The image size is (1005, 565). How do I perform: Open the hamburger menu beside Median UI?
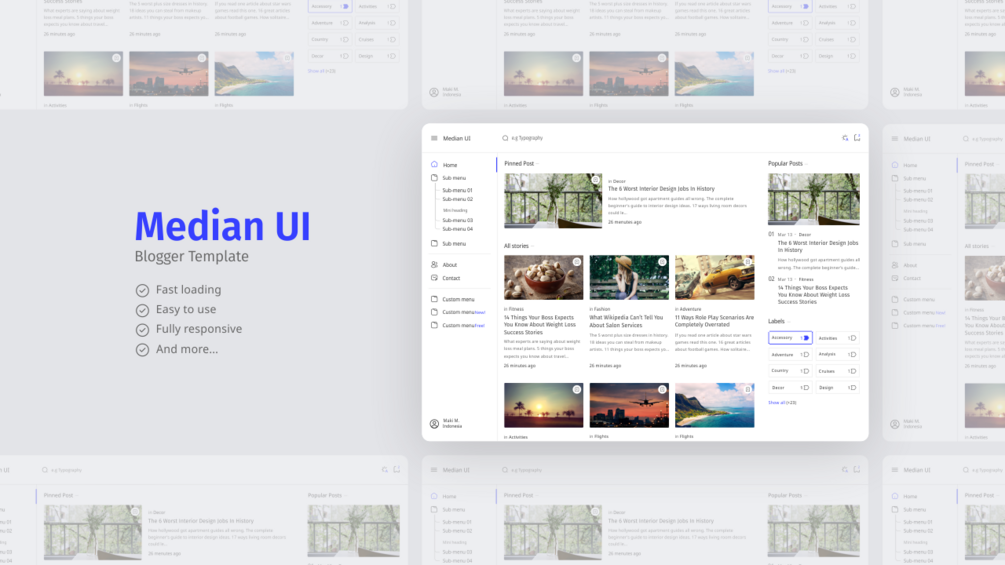[x=434, y=138]
